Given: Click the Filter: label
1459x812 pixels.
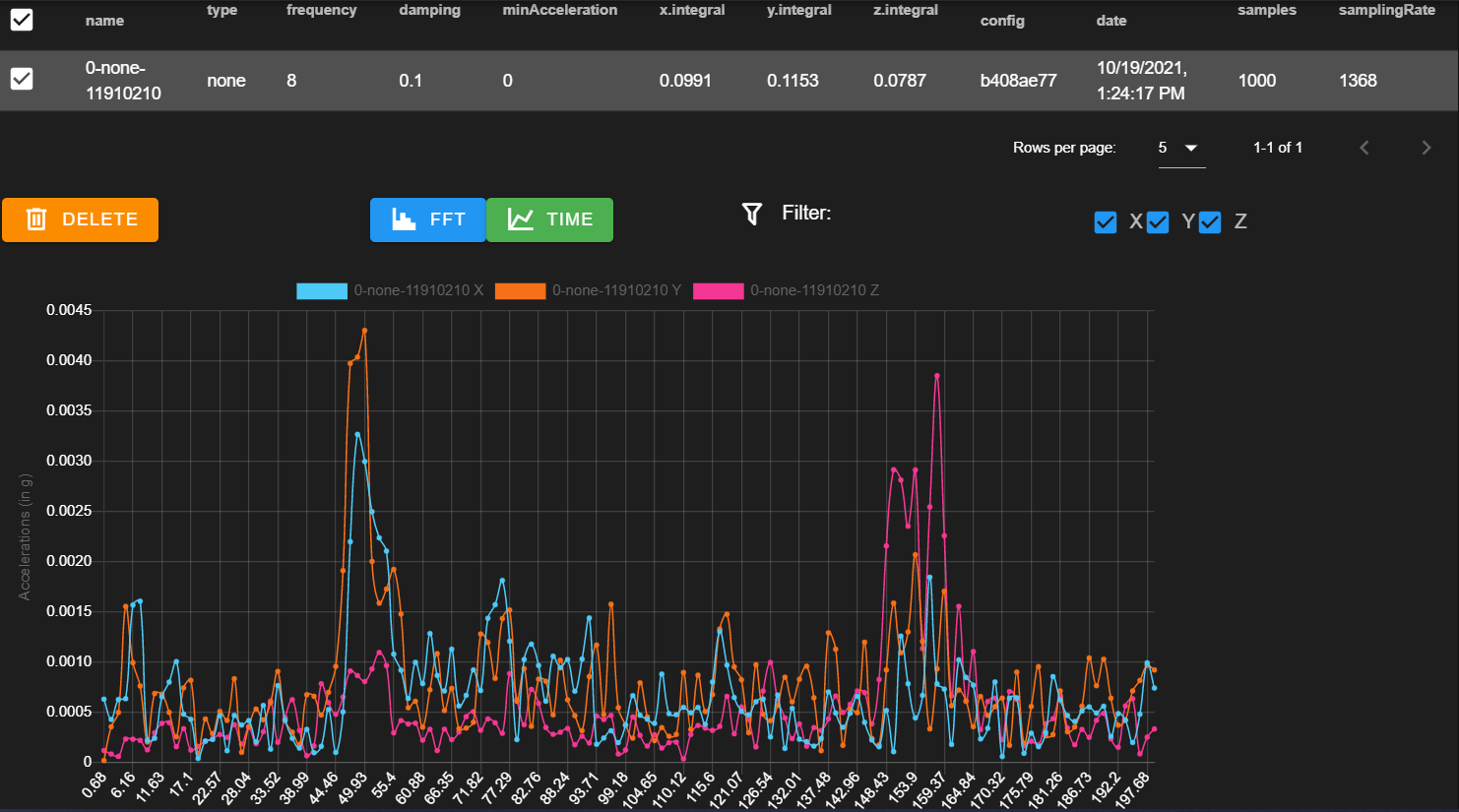Looking at the screenshot, I should click(x=806, y=213).
